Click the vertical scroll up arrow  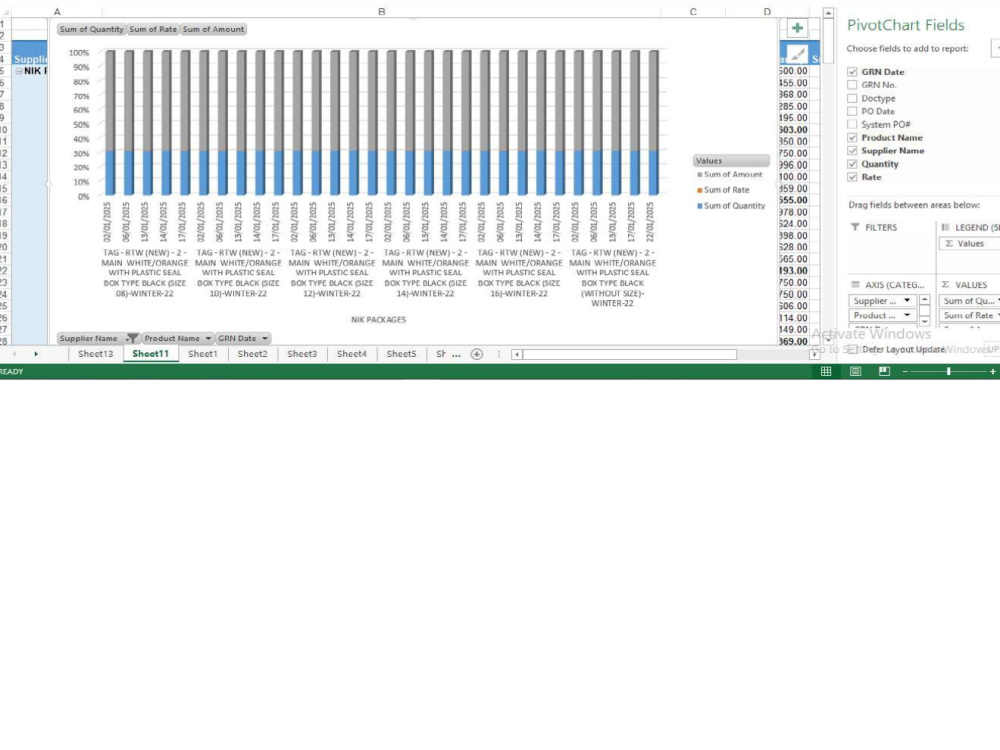[828, 13]
